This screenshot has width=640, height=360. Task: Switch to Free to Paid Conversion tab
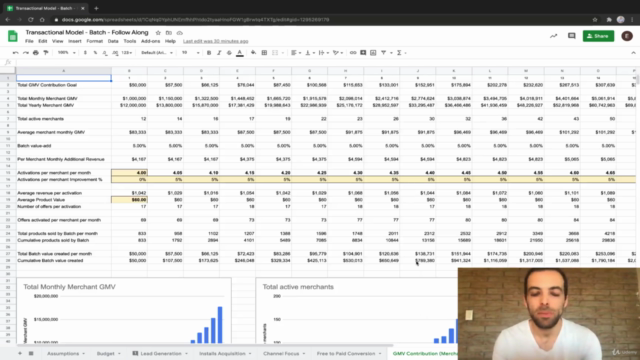click(349, 353)
